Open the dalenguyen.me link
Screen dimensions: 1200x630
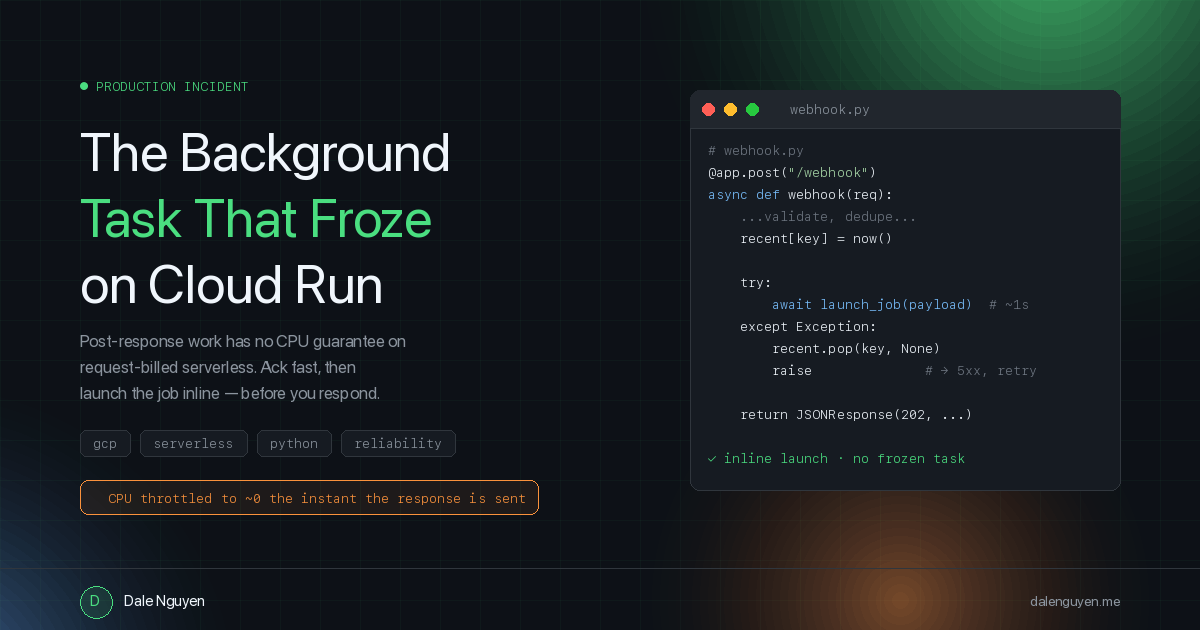[1075, 601]
